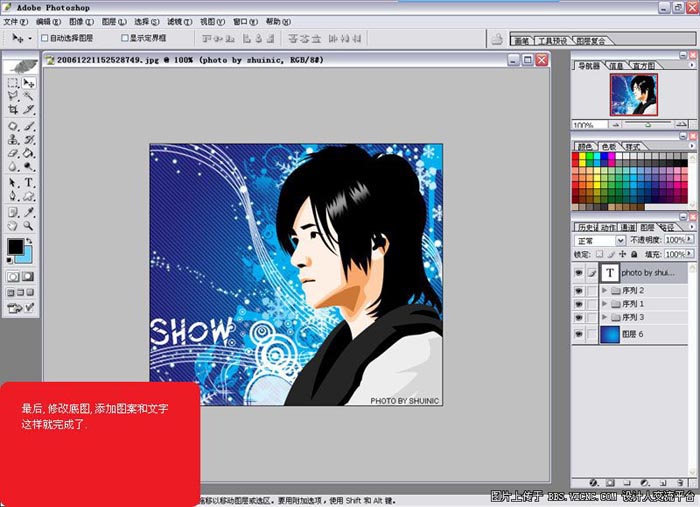This screenshot has height=507, width=700.
Task: Select the Lasso tool
Action: (x=13, y=96)
